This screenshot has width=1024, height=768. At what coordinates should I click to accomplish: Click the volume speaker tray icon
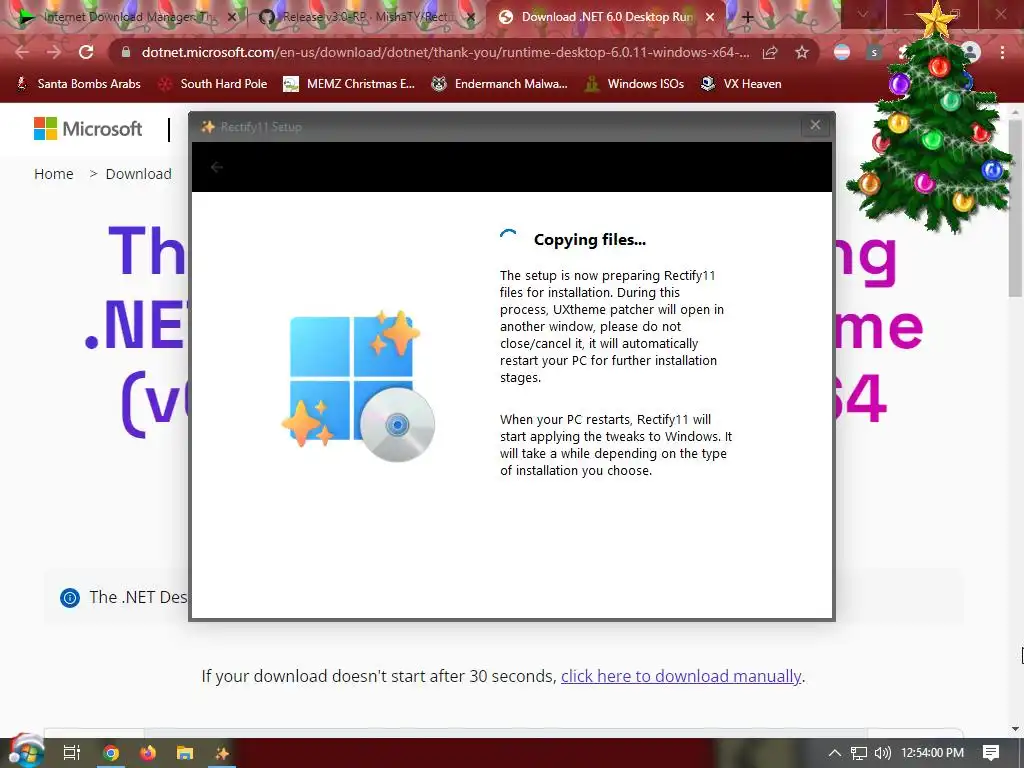coord(882,753)
